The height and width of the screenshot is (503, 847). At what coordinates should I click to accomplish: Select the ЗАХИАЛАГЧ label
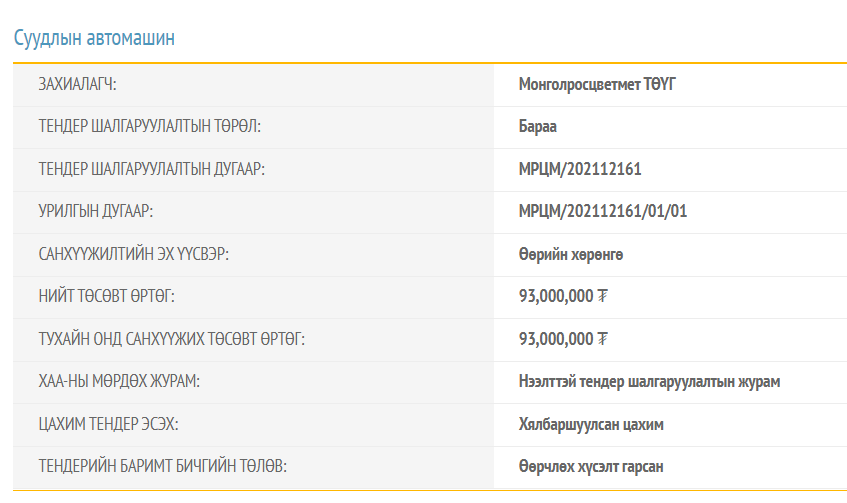click(77, 84)
